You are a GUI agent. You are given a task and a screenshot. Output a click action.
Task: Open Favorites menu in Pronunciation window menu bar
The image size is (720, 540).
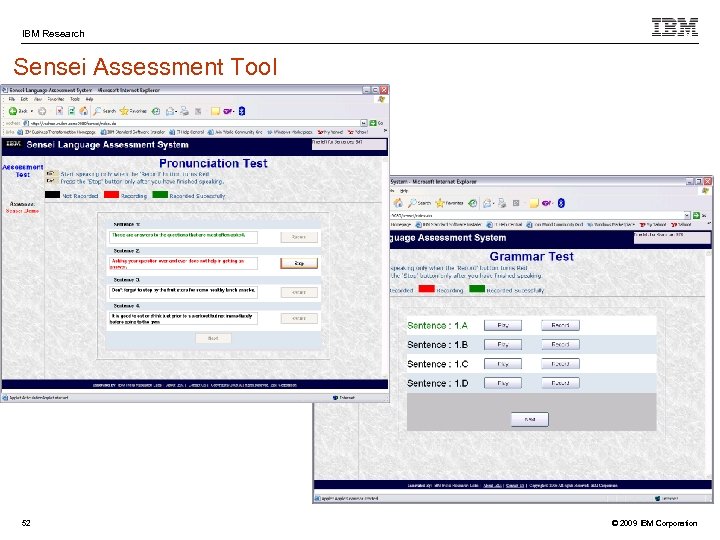pos(56,99)
